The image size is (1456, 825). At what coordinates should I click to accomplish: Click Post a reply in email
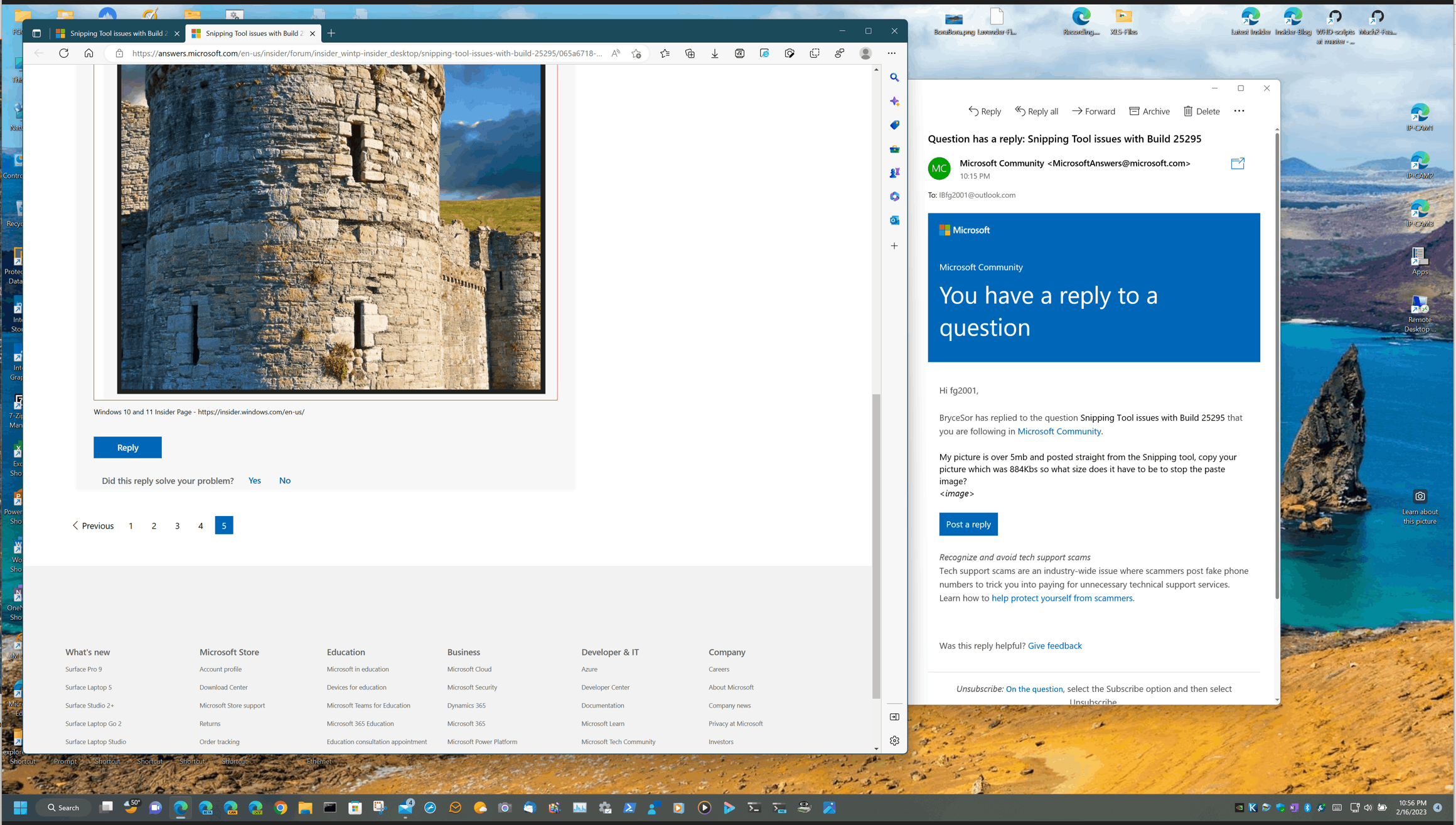(x=968, y=524)
